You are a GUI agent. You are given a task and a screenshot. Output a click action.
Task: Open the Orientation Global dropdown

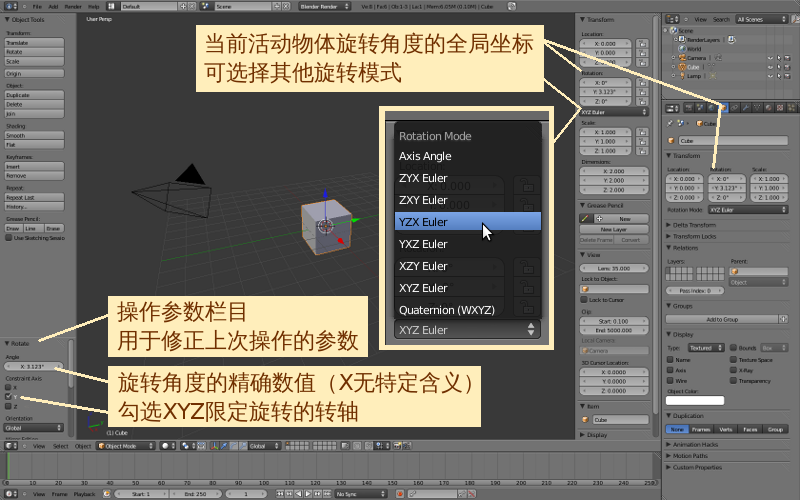tap(34, 428)
